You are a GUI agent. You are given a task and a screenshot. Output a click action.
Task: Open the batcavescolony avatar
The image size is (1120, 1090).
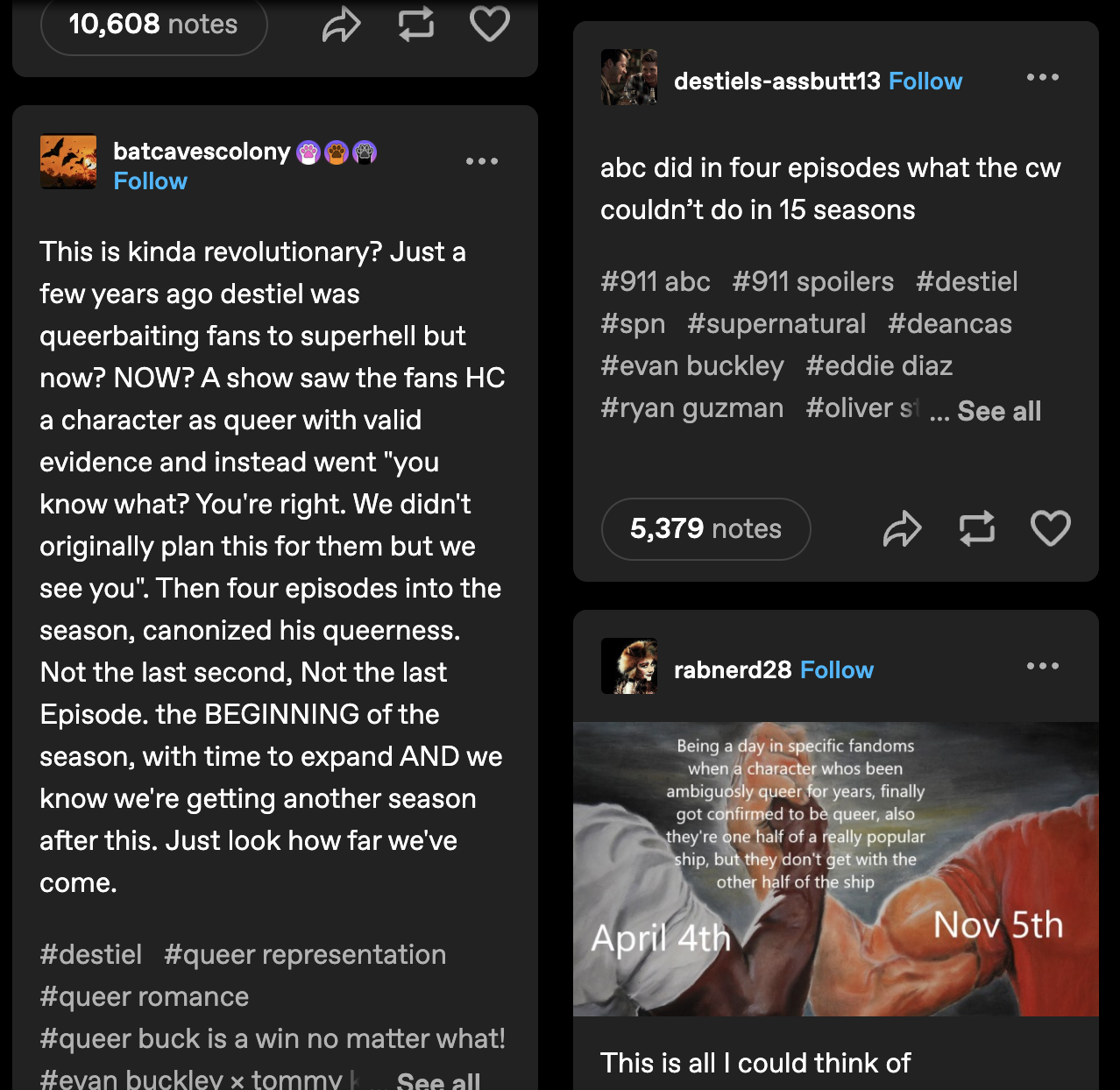68,161
